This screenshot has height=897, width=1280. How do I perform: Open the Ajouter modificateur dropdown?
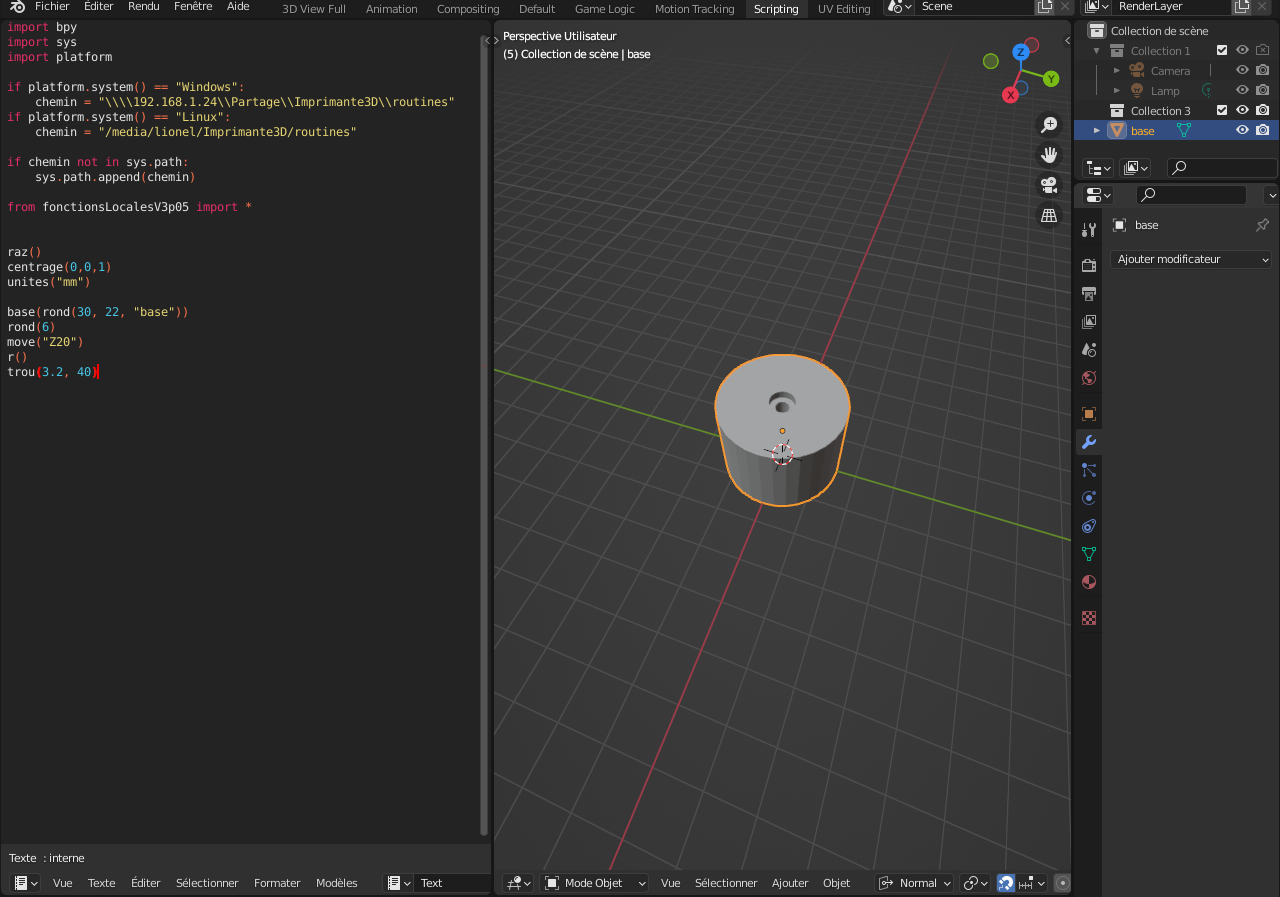[1192, 259]
